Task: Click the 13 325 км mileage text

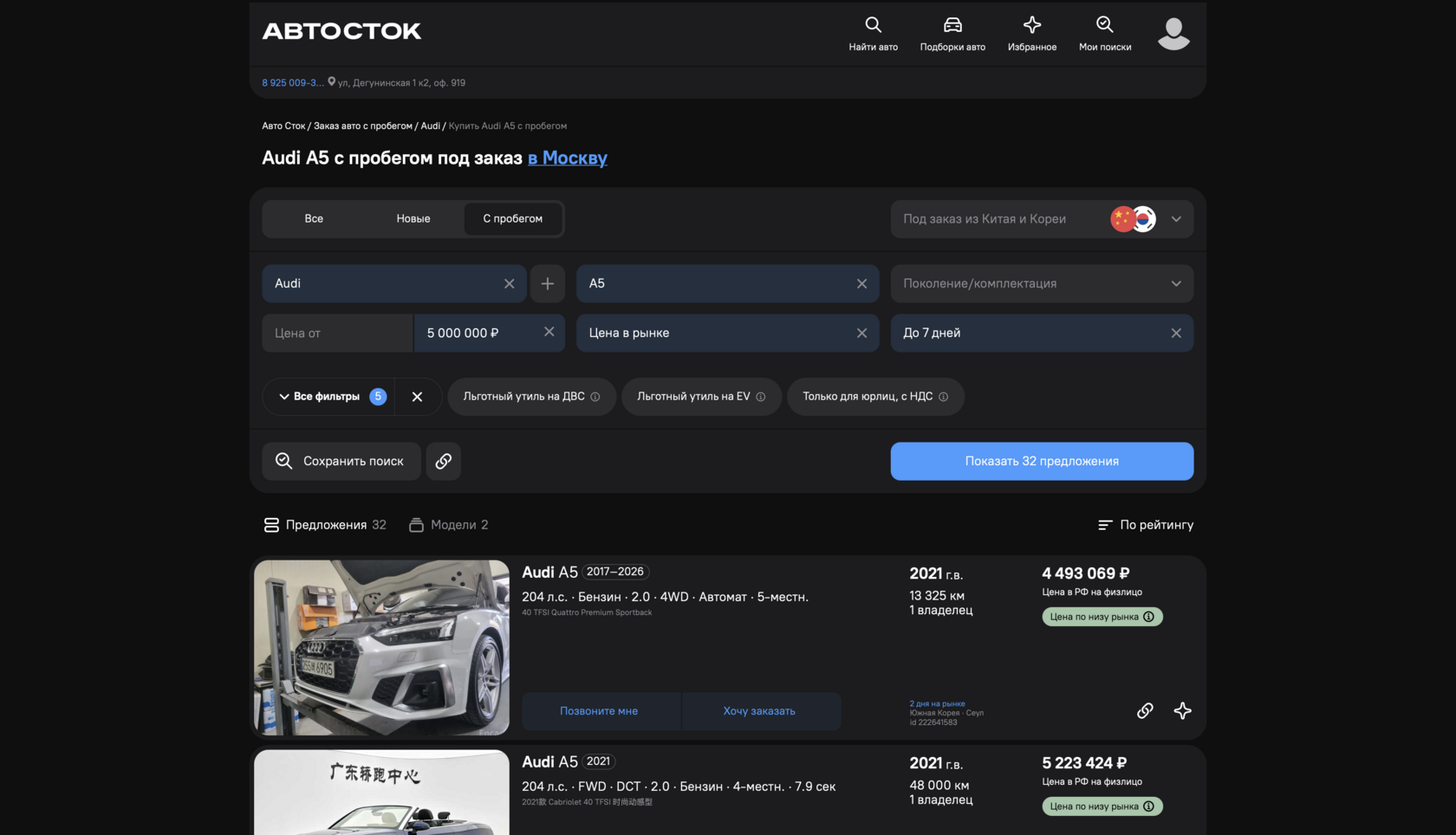Action: point(937,596)
